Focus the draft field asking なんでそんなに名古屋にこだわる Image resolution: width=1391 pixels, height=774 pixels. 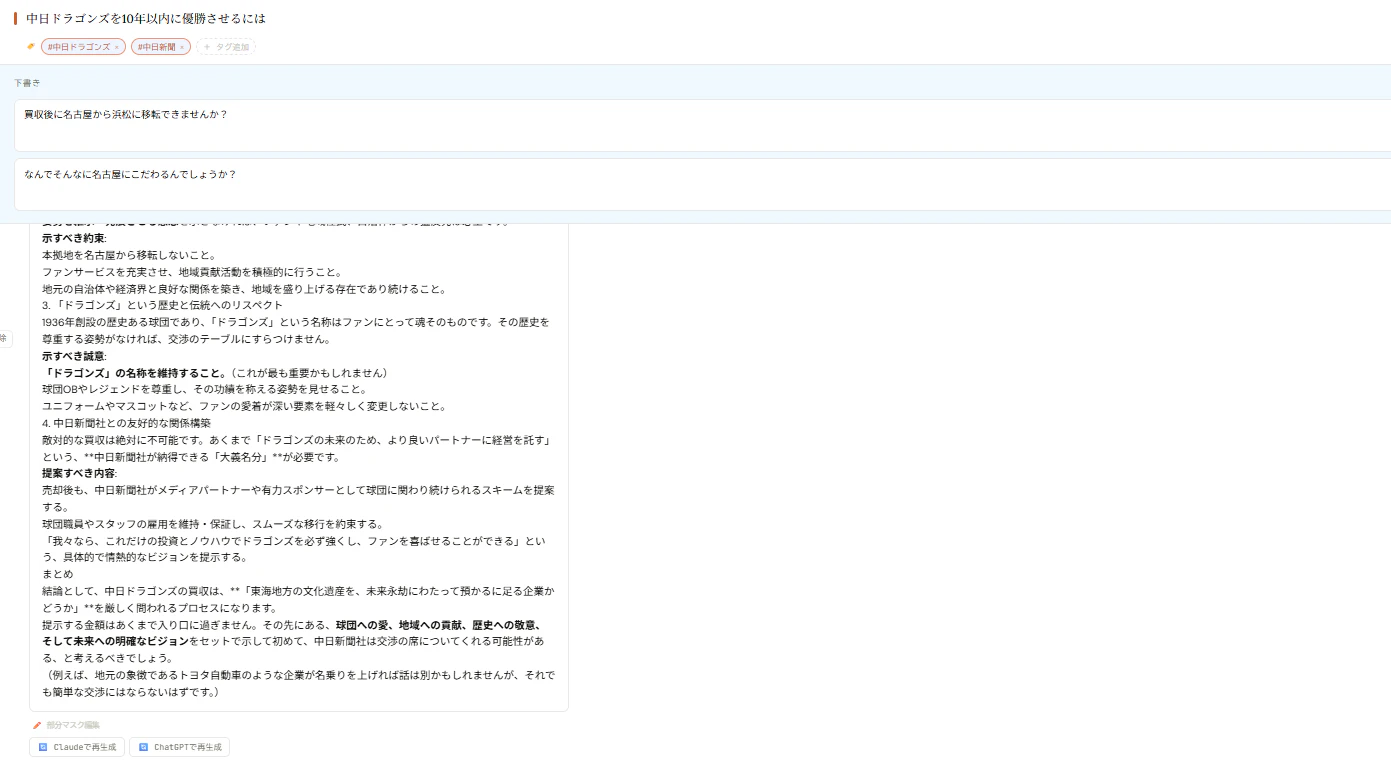703,184
